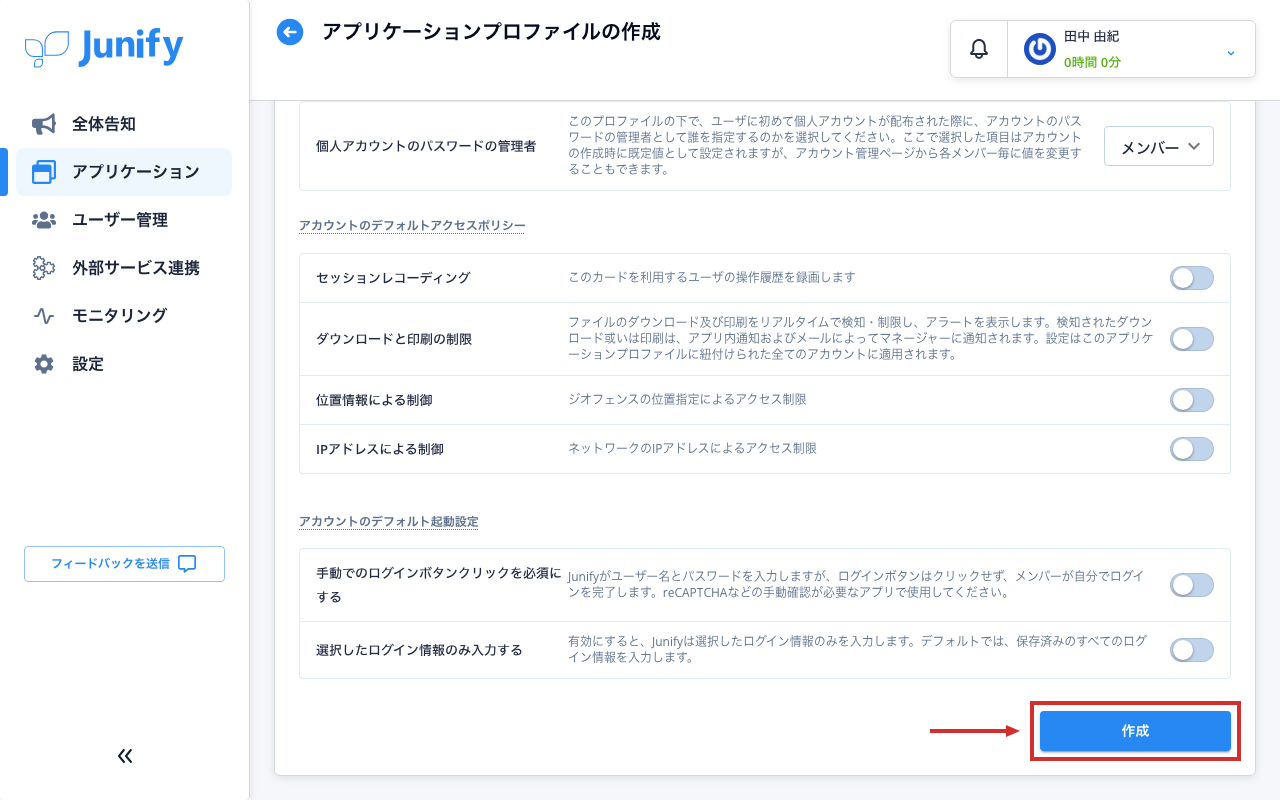Viewport: 1280px width, 800px height.
Task: Enable IPアドレスによる制御 switch
Action: 1192,449
